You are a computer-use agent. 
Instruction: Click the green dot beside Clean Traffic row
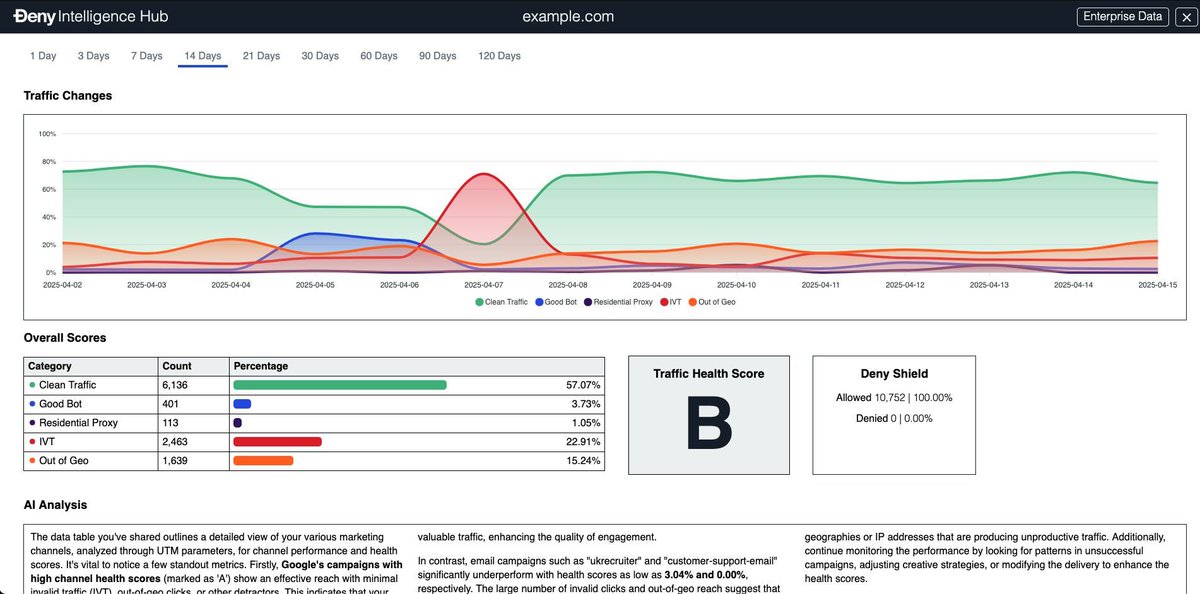click(32, 385)
